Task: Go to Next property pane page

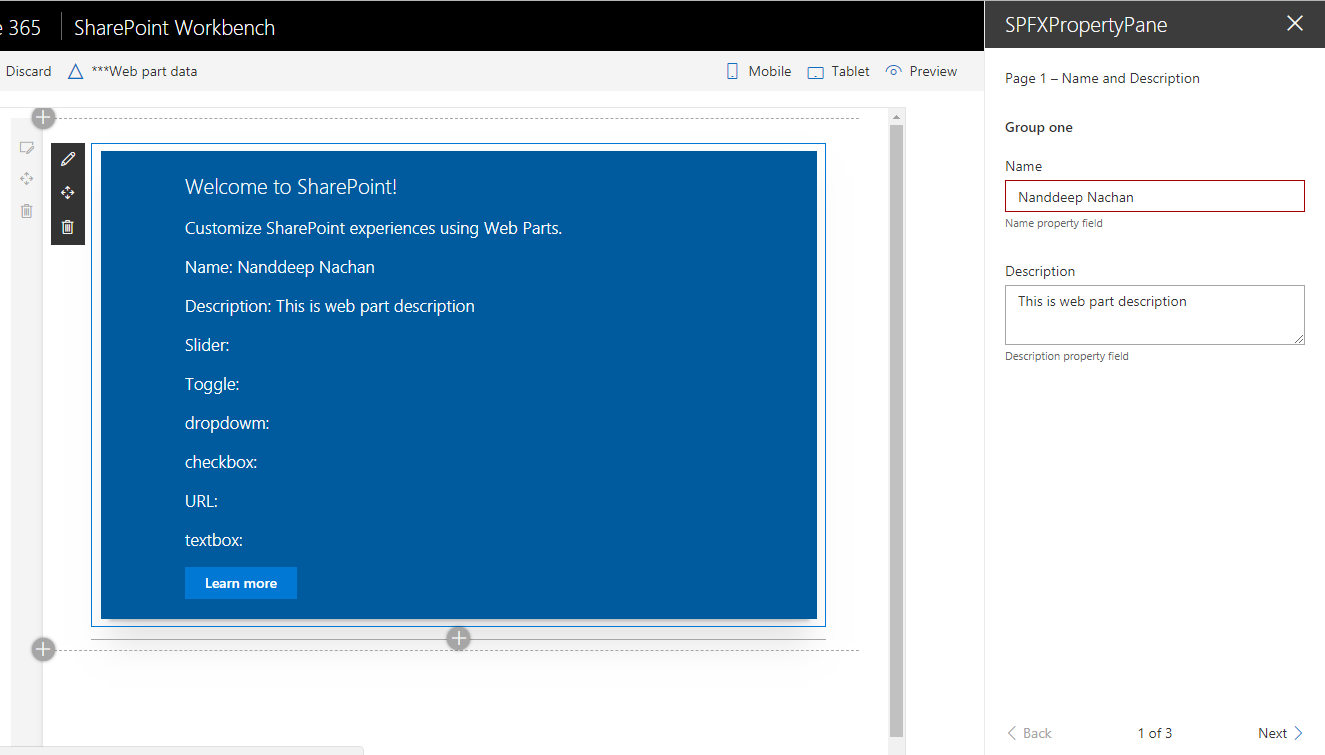Action: click(x=1280, y=733)
